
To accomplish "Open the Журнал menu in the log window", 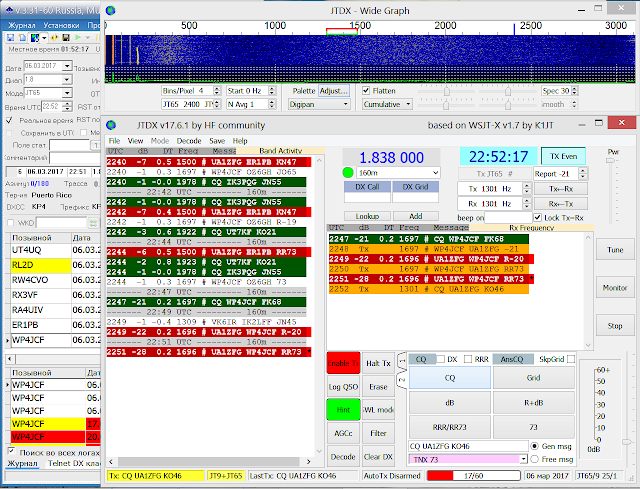I will [22, 25].
